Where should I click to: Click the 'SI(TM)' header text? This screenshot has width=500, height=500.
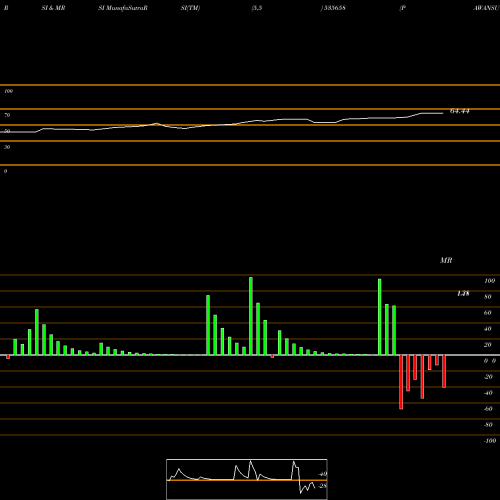(x=190, y=8)
